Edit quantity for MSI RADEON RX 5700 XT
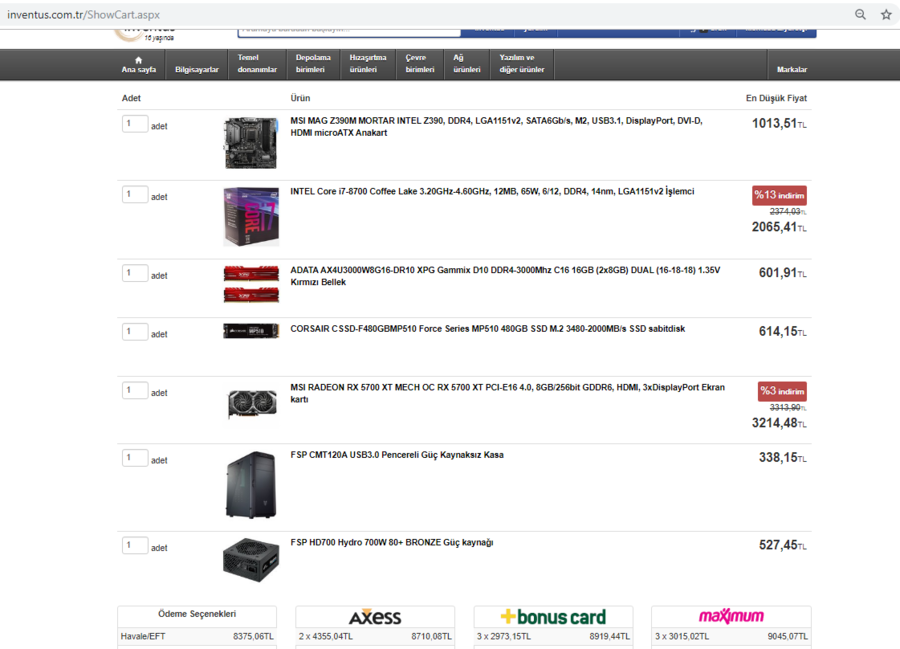This screenshot has width=900, height=649. [x=135, y=390]
